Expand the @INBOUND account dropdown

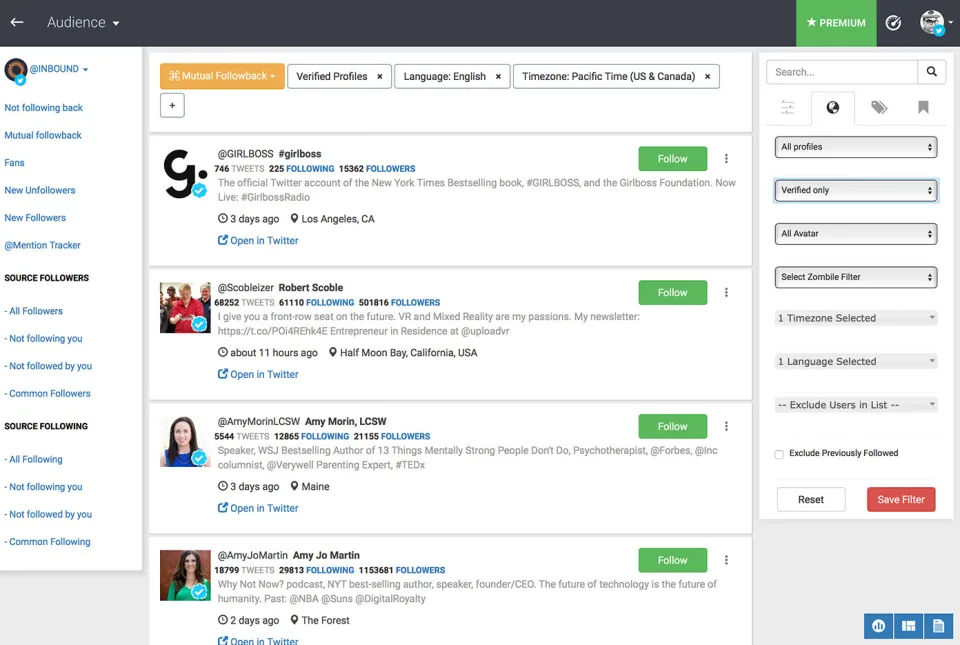(x=59, y=69)
